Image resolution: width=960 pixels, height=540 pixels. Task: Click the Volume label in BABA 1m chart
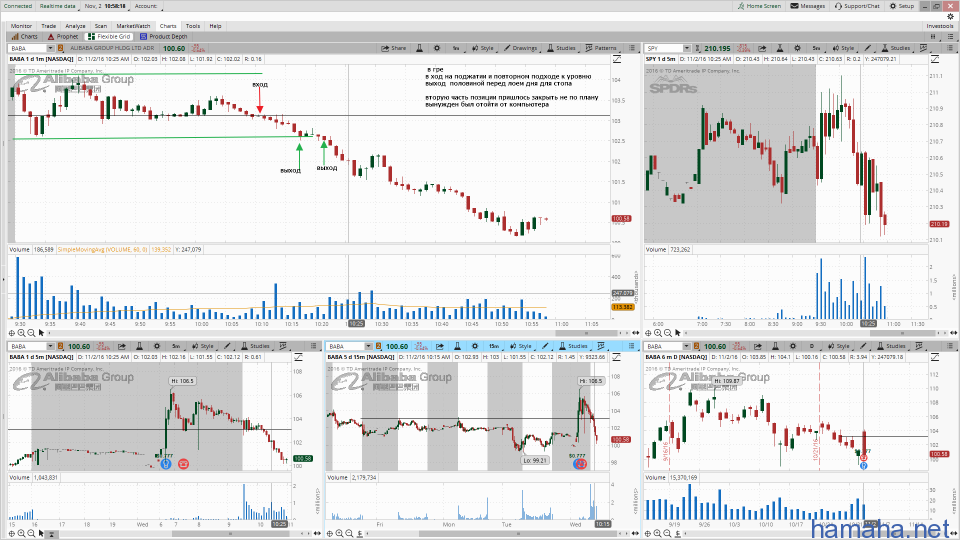coord(20,250)
